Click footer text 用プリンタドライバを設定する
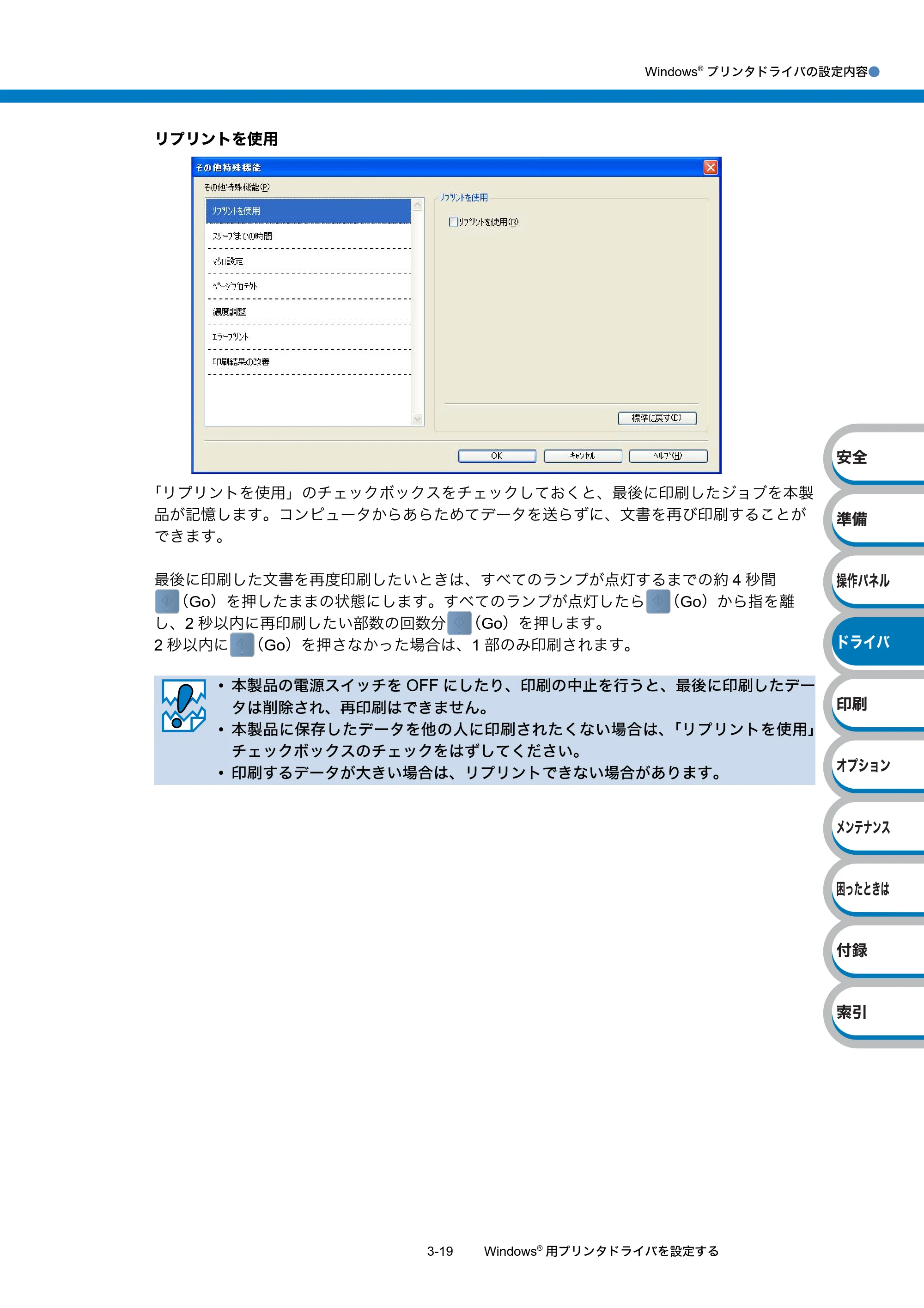 tap(632, 1251)
